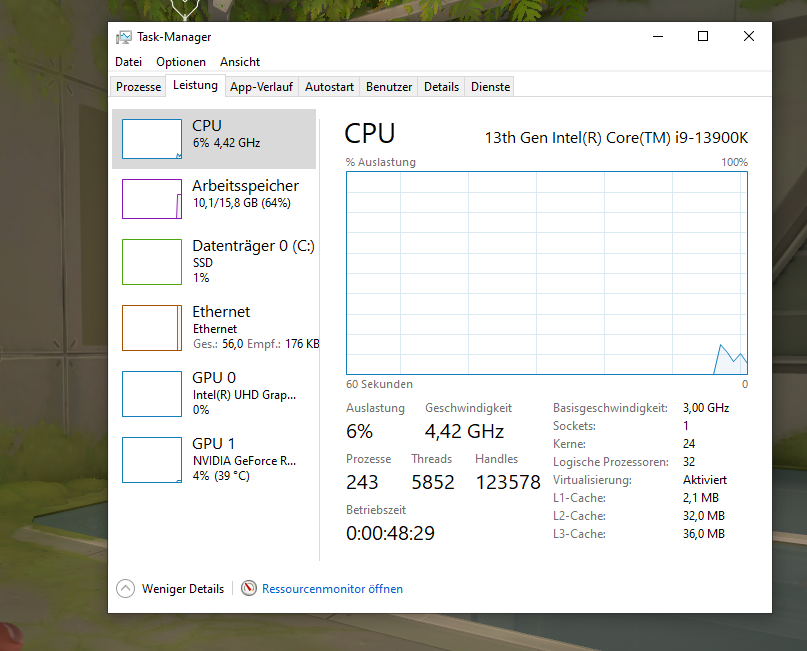The width and height of the screenshot is (807, 651).
Task: Click Virtualisierung value Aktiviert
Action: pyautogui.click(x=705, y=480)
